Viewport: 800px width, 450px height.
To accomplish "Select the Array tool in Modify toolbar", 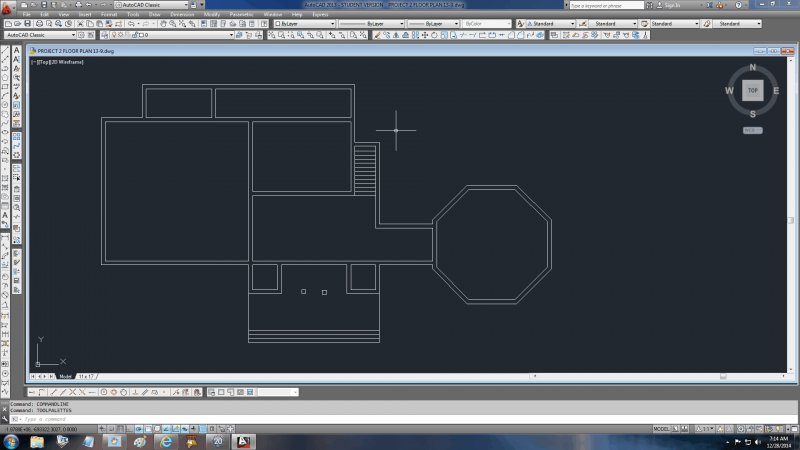I will [415, 35].
